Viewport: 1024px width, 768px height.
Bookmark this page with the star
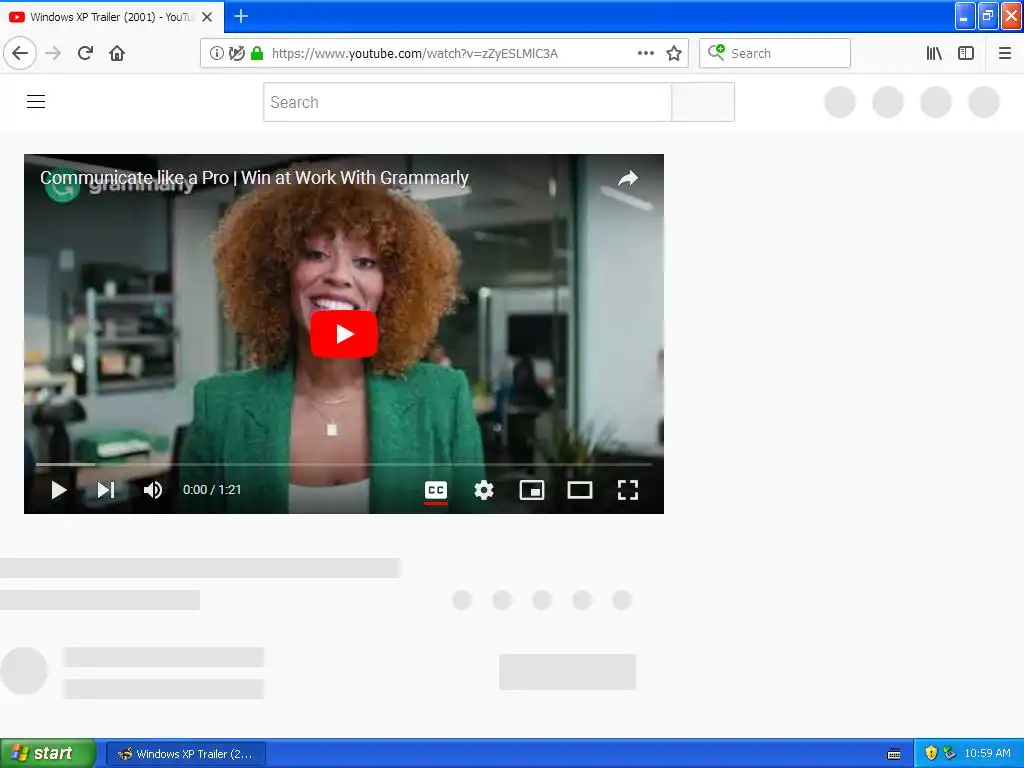(674, 53)
